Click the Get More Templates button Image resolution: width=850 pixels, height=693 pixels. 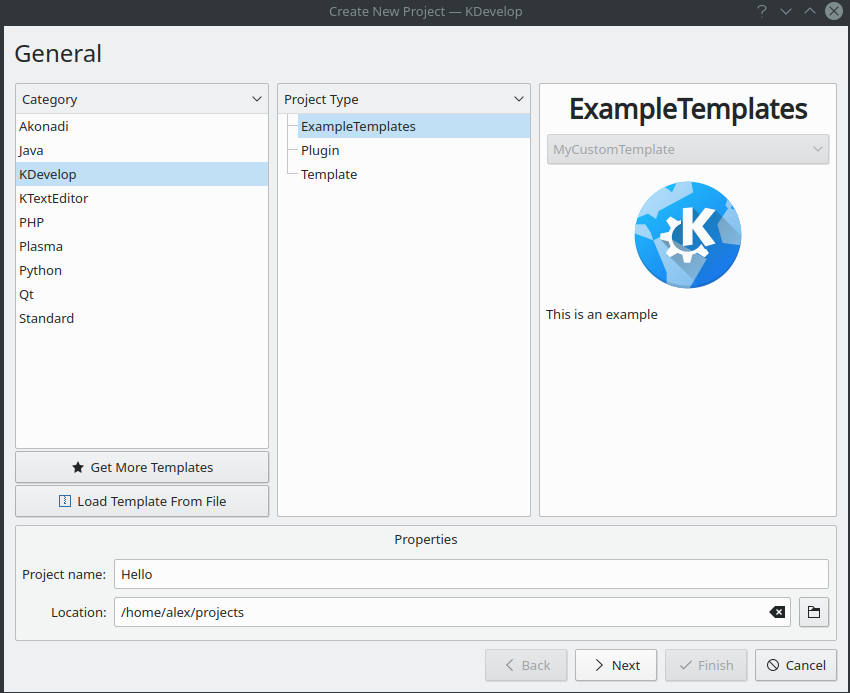click(142, 467)
